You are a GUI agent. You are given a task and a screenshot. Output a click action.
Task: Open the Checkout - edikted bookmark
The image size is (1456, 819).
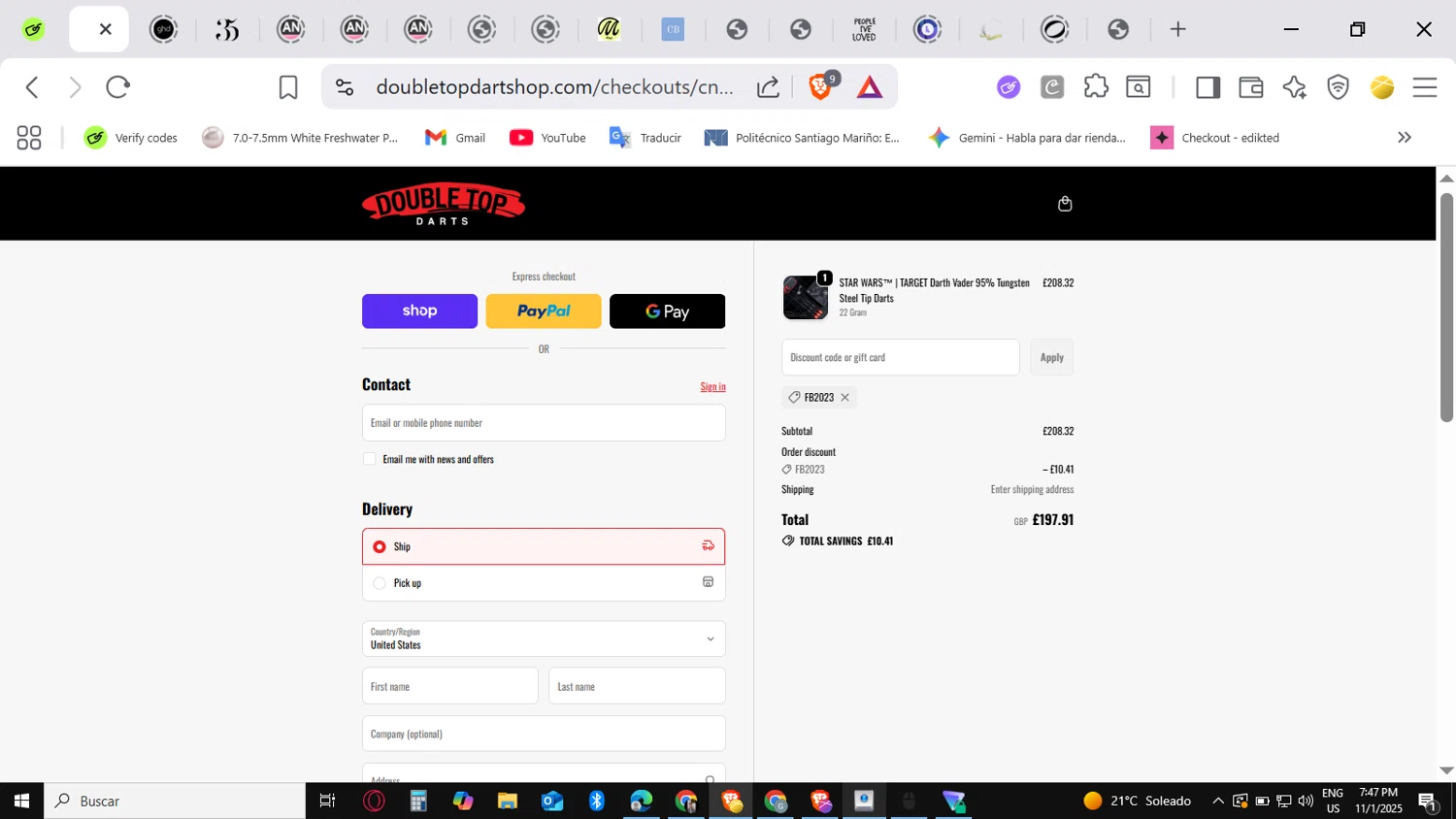[x=1215, y=138]
